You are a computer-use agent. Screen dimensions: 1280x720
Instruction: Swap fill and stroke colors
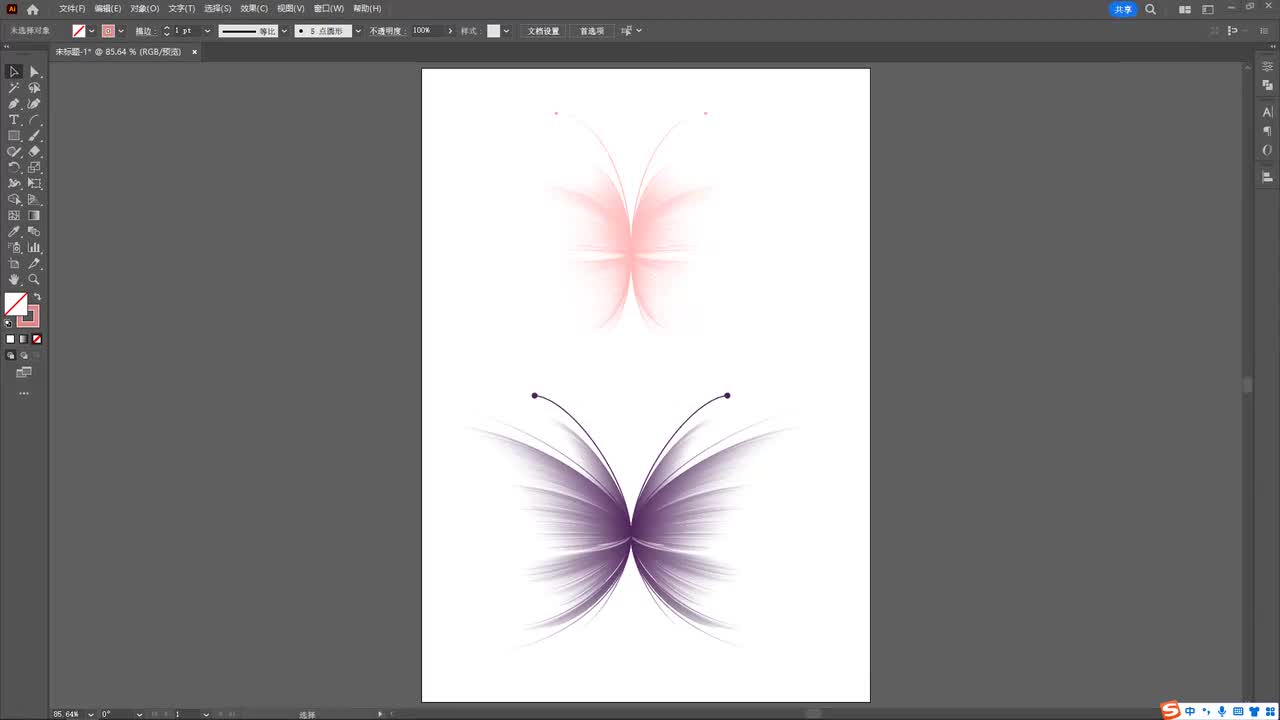tap(37, 297)
